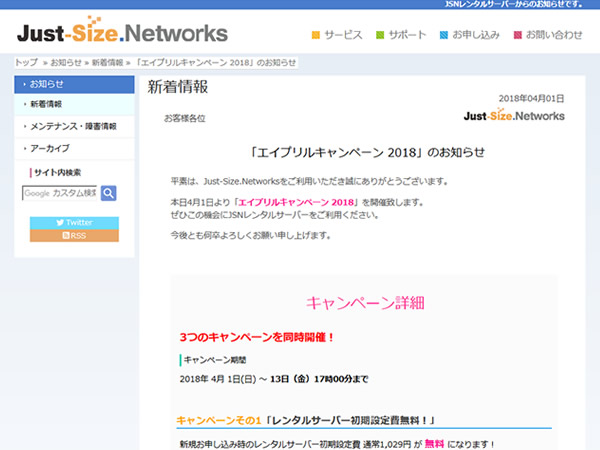The image size is (600, 450).
Task: Click the blue square icon beside お申し込み
Action: [x=444, y=35]
